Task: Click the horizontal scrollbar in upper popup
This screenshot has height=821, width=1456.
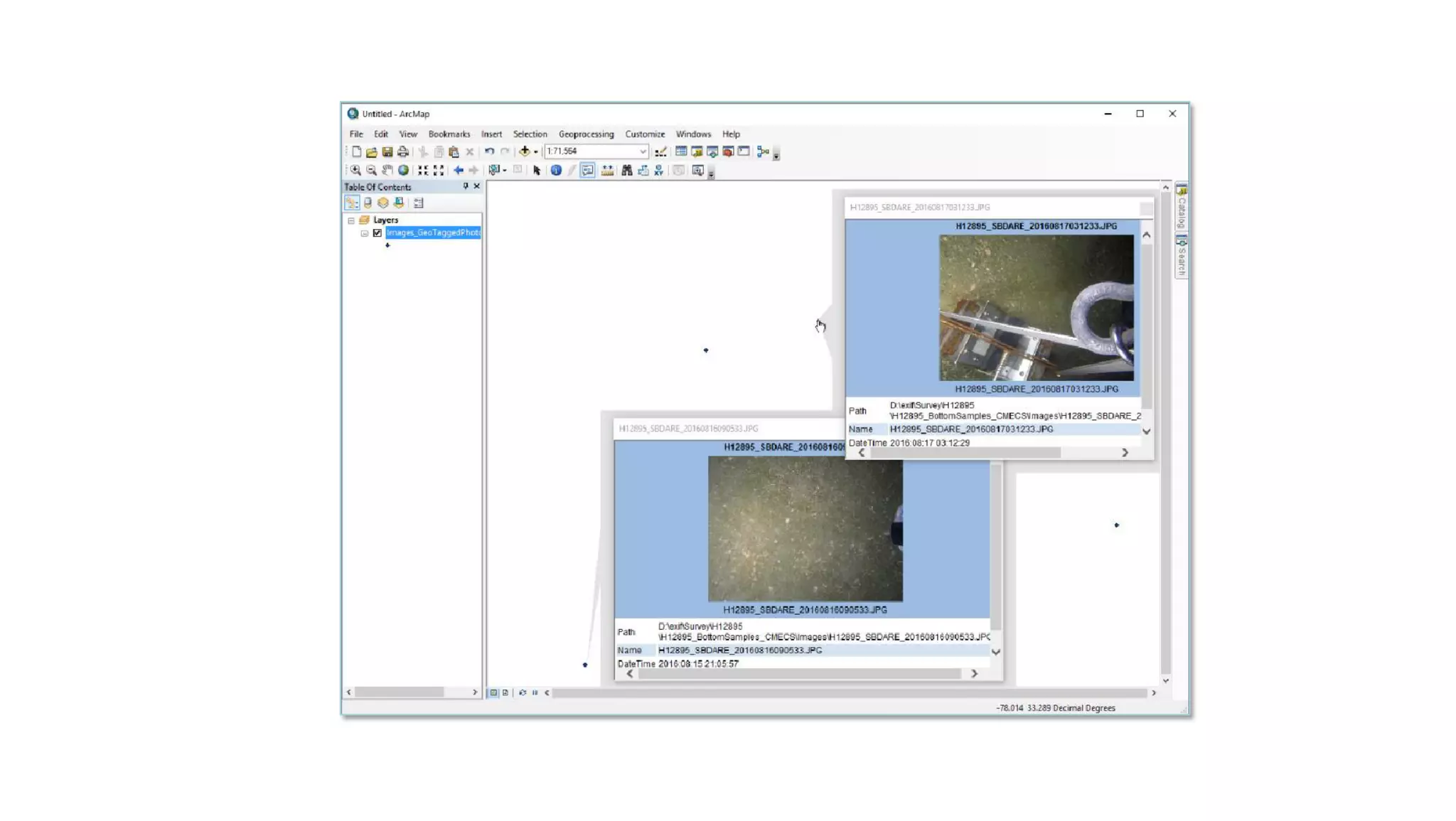Action: coord(964,452)
